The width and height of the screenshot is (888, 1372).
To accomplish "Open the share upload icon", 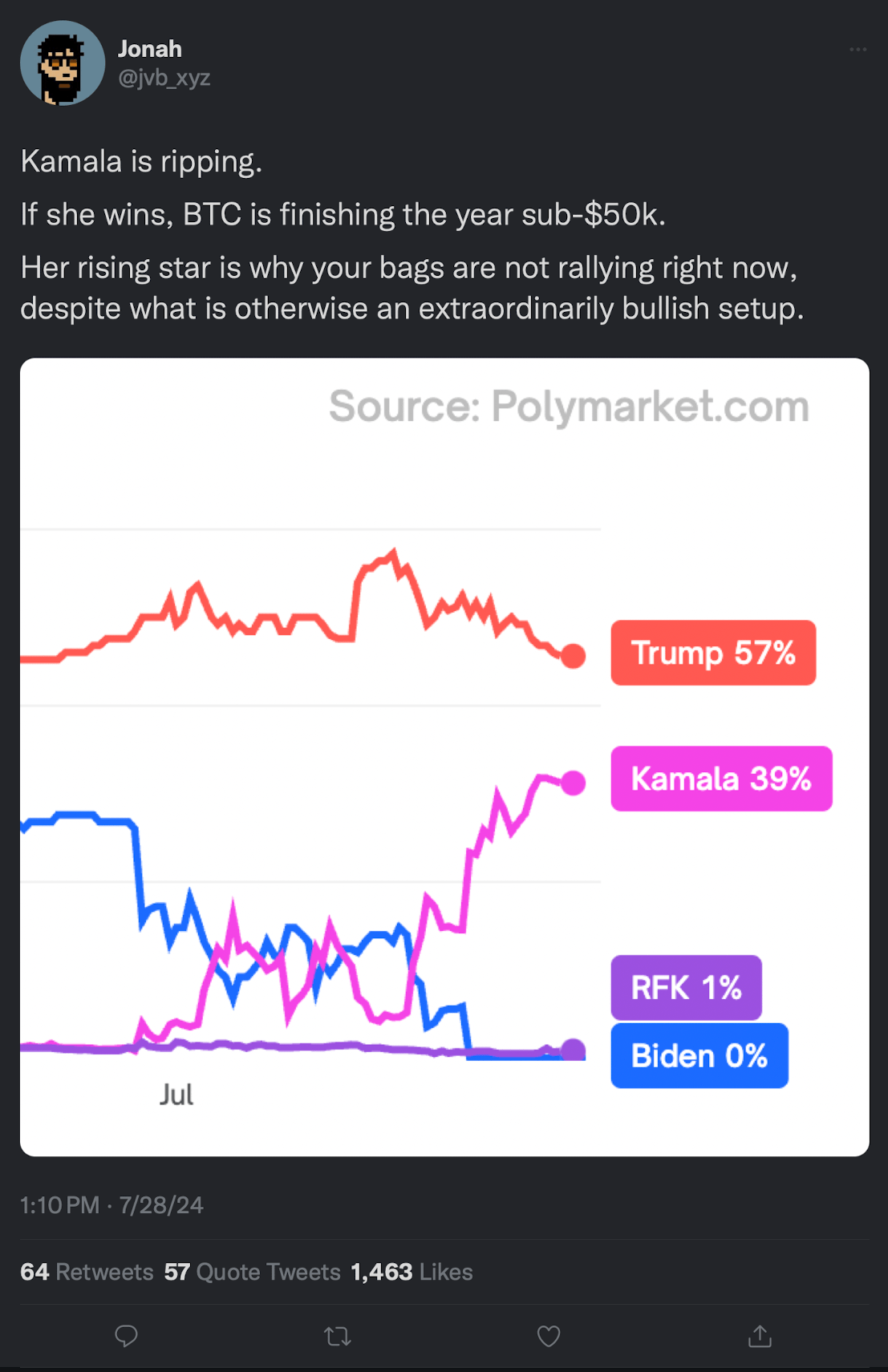I will 760,1336.
